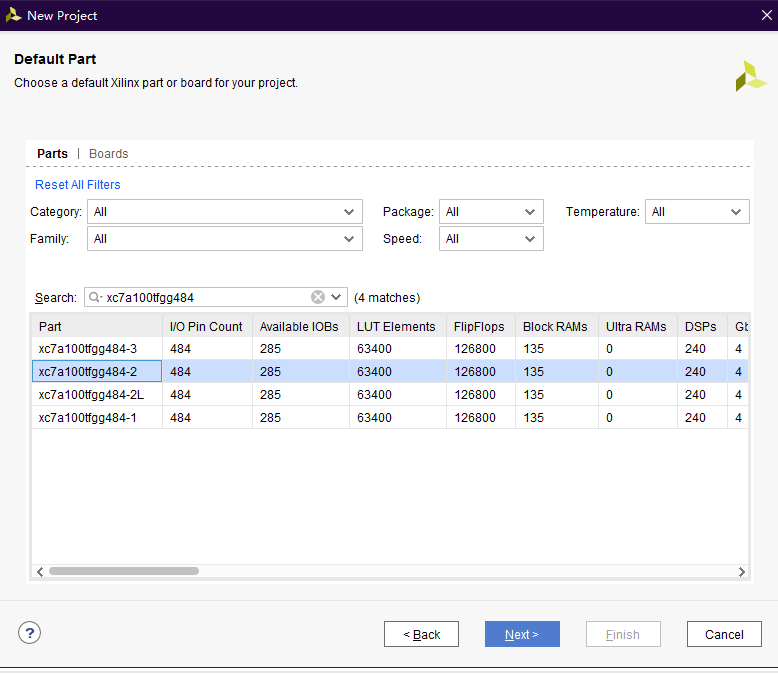Select part xc7a100tfgg484-2
The image size is (778, 675).
click(97, 372)
